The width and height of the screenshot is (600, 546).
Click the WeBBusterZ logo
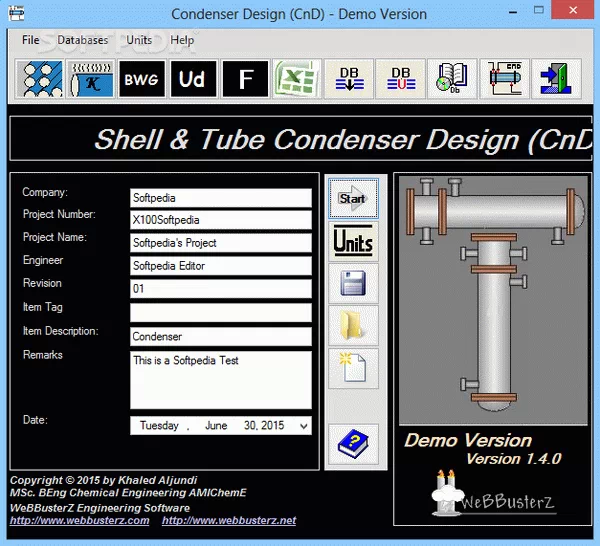(494, 493)
